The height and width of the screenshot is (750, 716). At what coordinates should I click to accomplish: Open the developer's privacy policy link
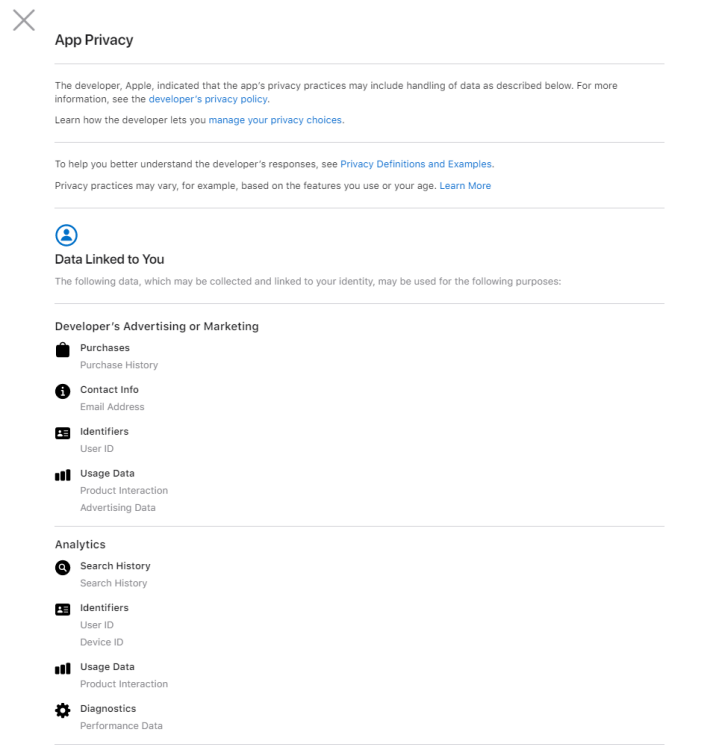(x=208, y=99)
